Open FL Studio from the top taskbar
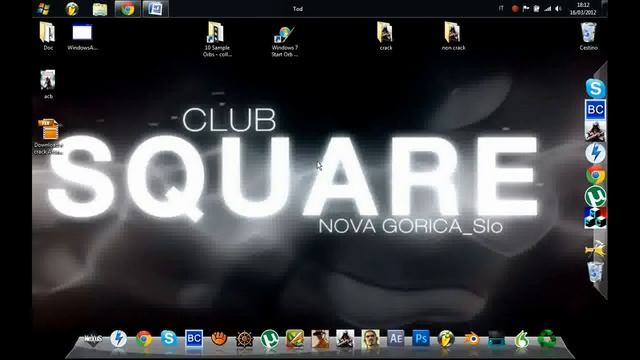The height and width of the screenshot is (360, 640). pyautogui.click(x=72, y=9)
